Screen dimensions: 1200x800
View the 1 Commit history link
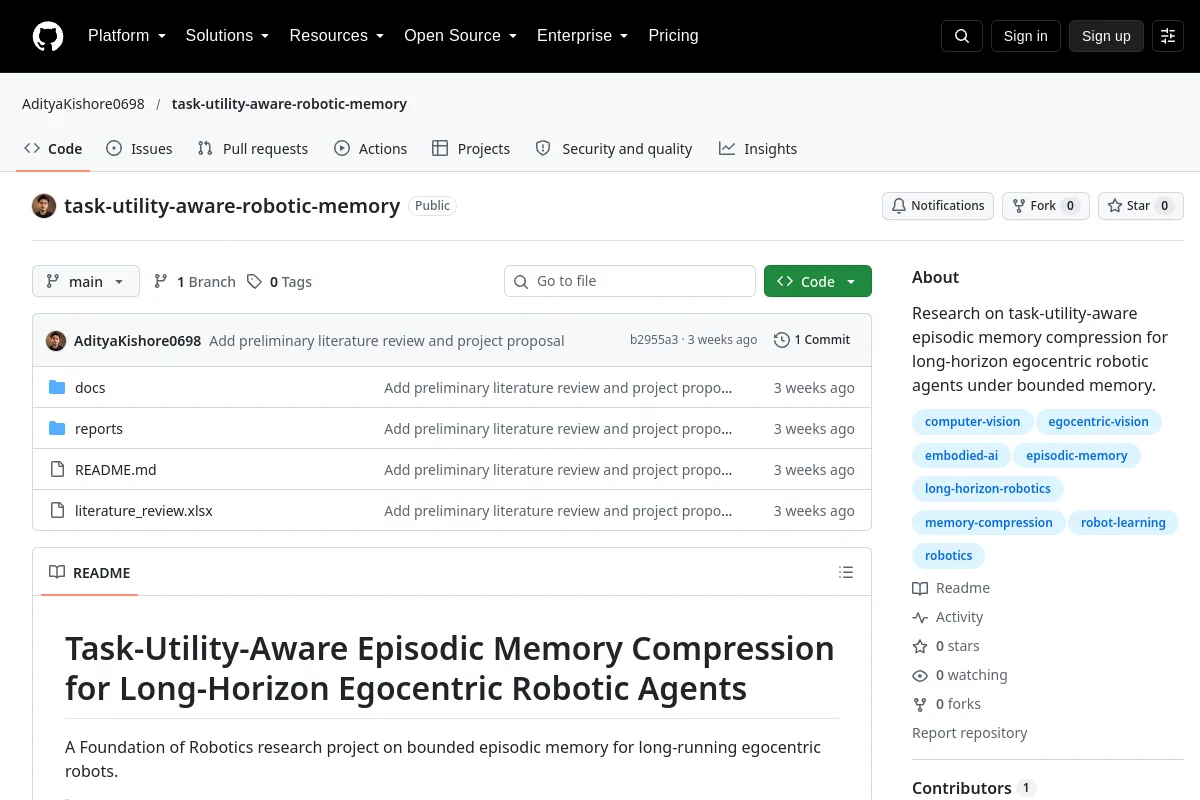click(x=812, y=340)
